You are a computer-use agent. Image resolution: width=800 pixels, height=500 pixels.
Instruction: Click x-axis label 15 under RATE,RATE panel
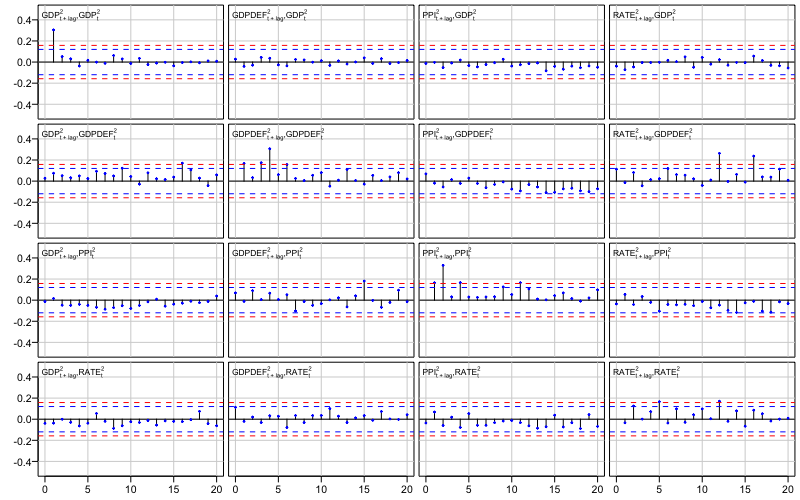[745, 488]
